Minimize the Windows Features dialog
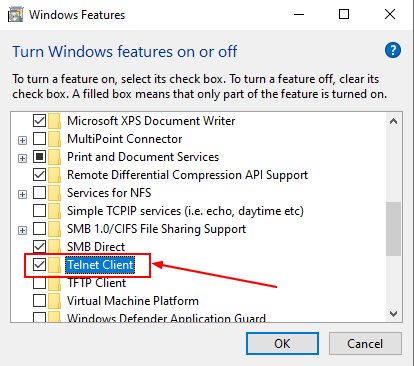The height and width of the screenshot is (366, 414). click(x=299, y=15)
